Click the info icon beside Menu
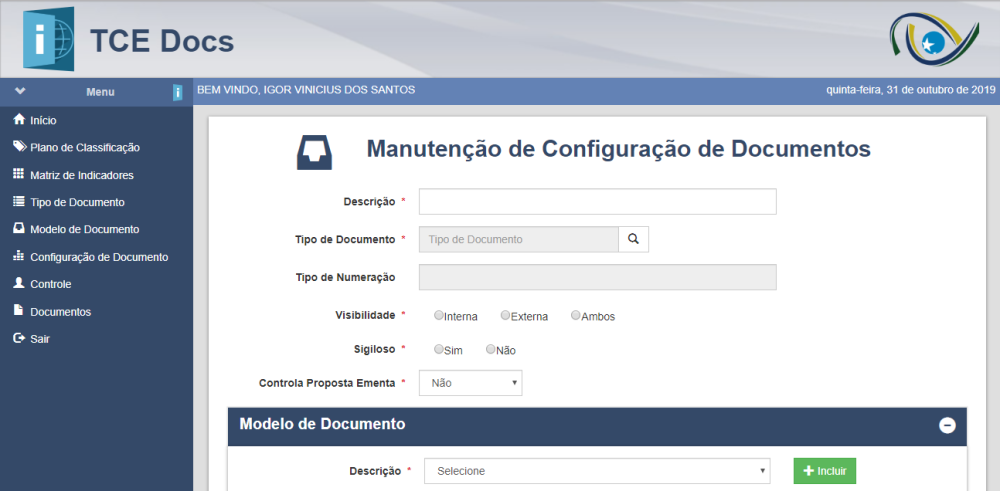Viewport: 1000px width, 491px height. point(177,92)
